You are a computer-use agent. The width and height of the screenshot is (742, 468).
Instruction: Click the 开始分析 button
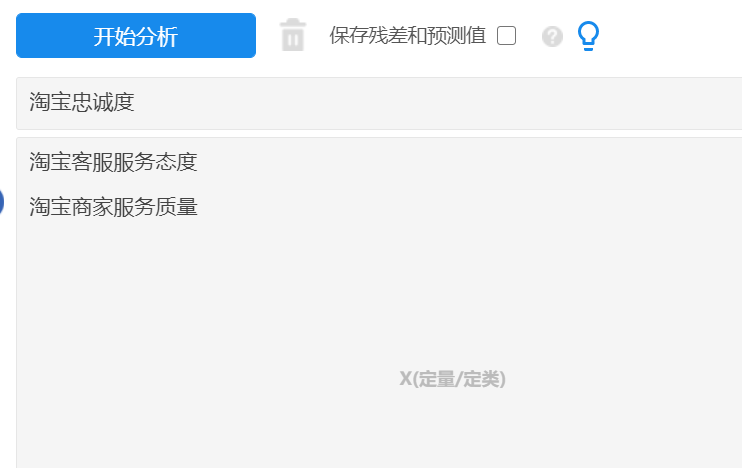click(x=136, y=35)
